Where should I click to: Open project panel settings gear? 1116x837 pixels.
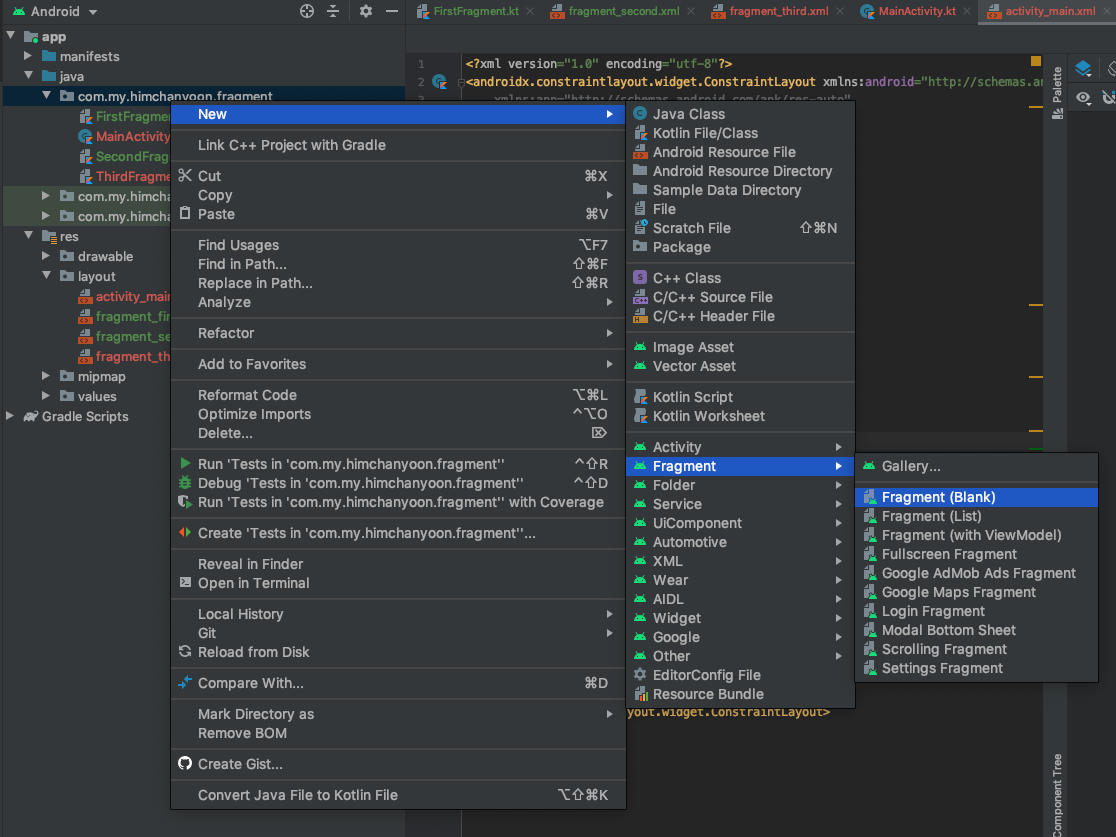(x=366, y=11)
